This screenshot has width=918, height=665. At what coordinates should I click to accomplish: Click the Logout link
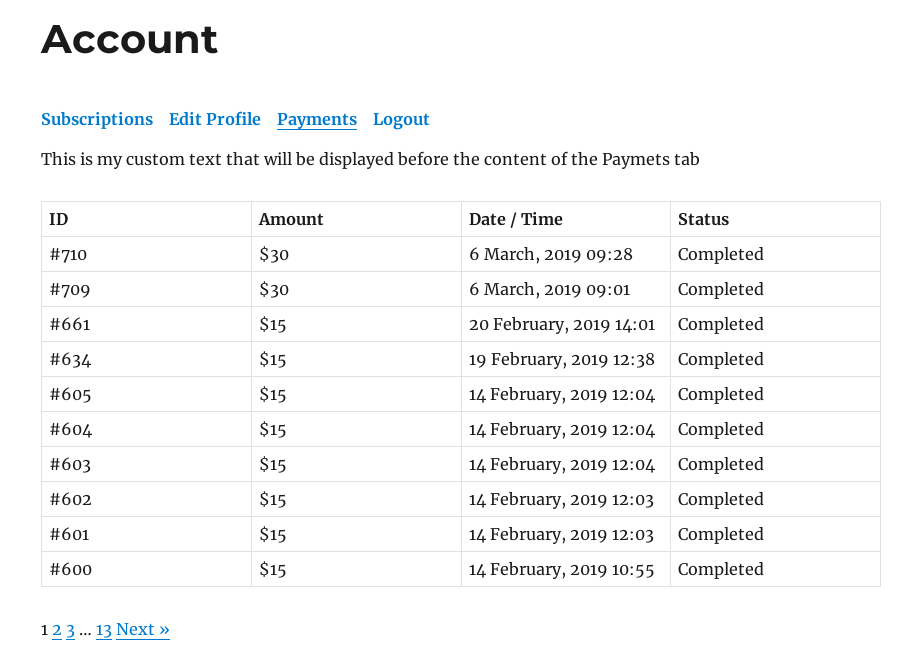401,119
